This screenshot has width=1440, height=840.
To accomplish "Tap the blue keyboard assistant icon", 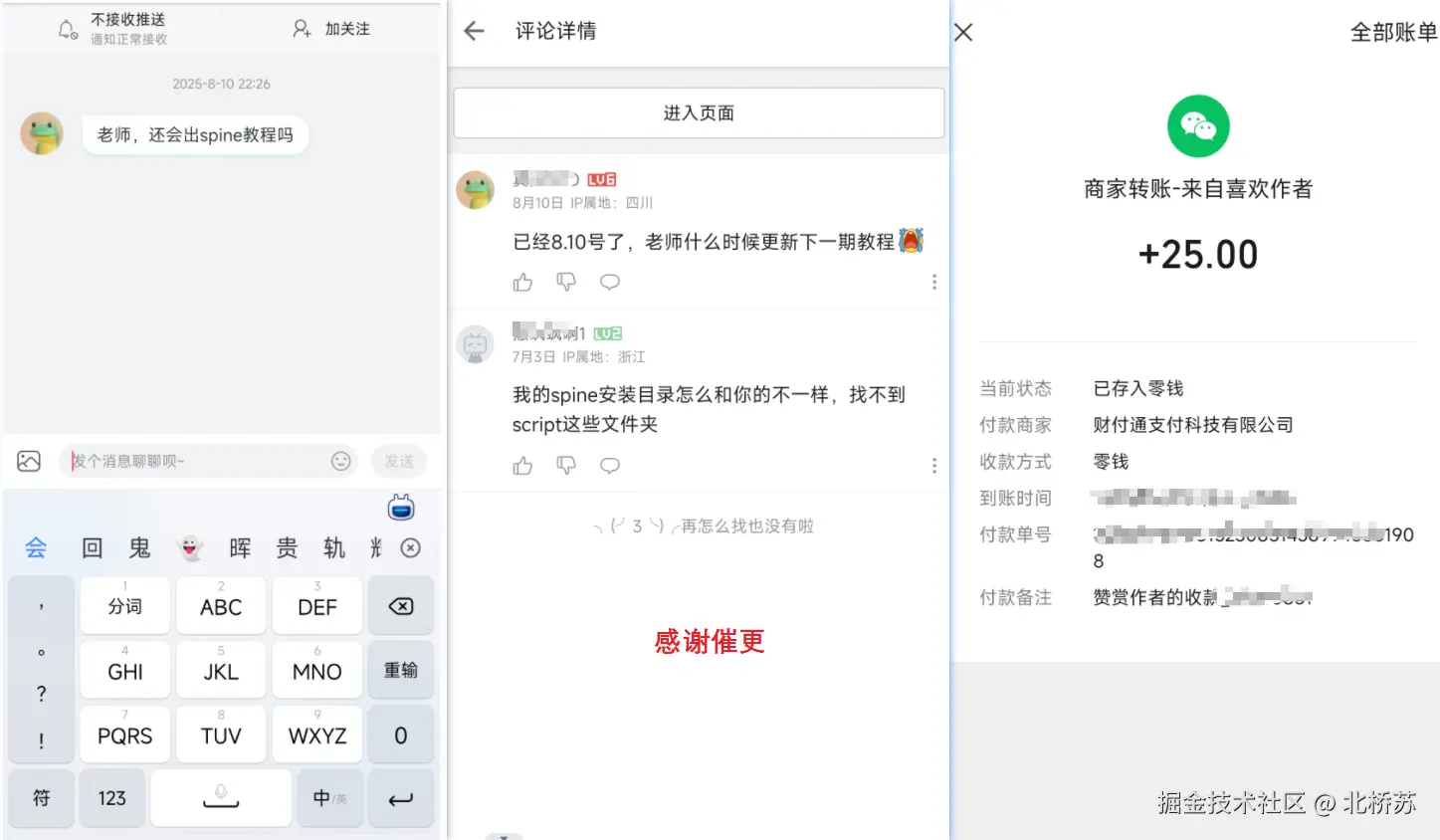I will click(401, 508).
